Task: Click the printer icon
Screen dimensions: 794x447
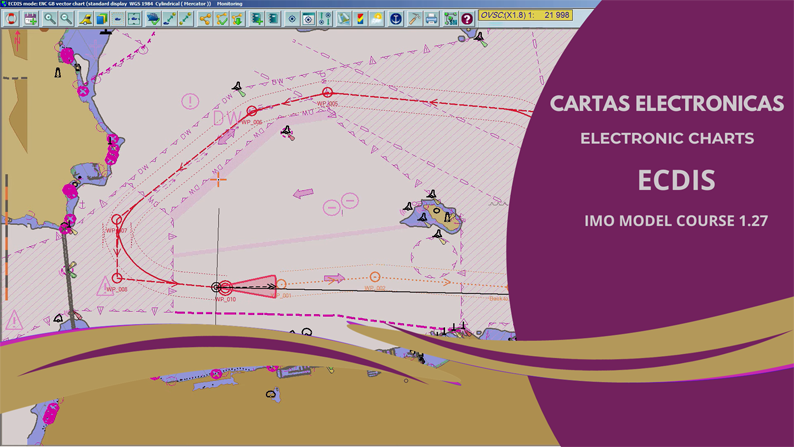Action: [x=431, y=19]
